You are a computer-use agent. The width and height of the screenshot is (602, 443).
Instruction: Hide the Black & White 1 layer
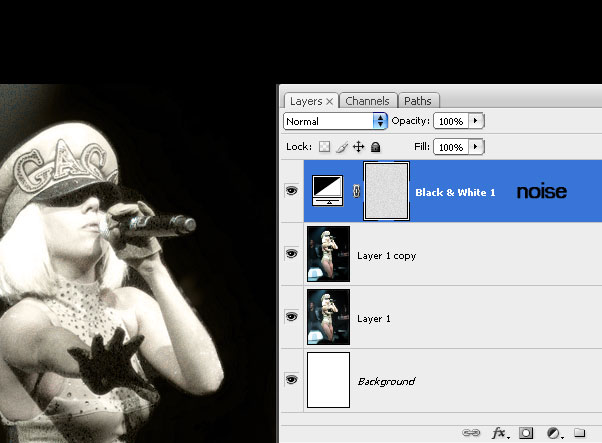[292, 190]
